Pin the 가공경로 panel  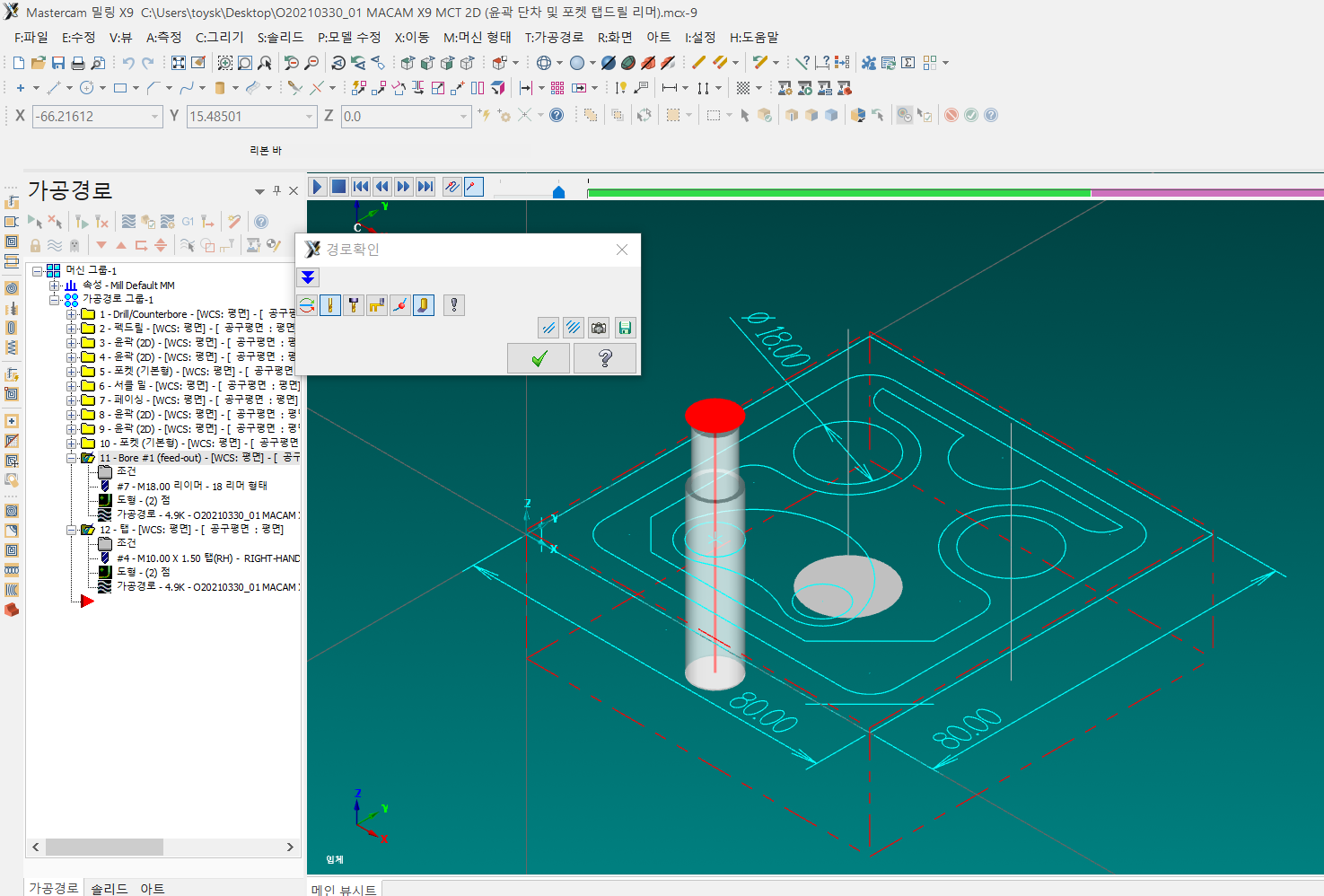[276, 190]
